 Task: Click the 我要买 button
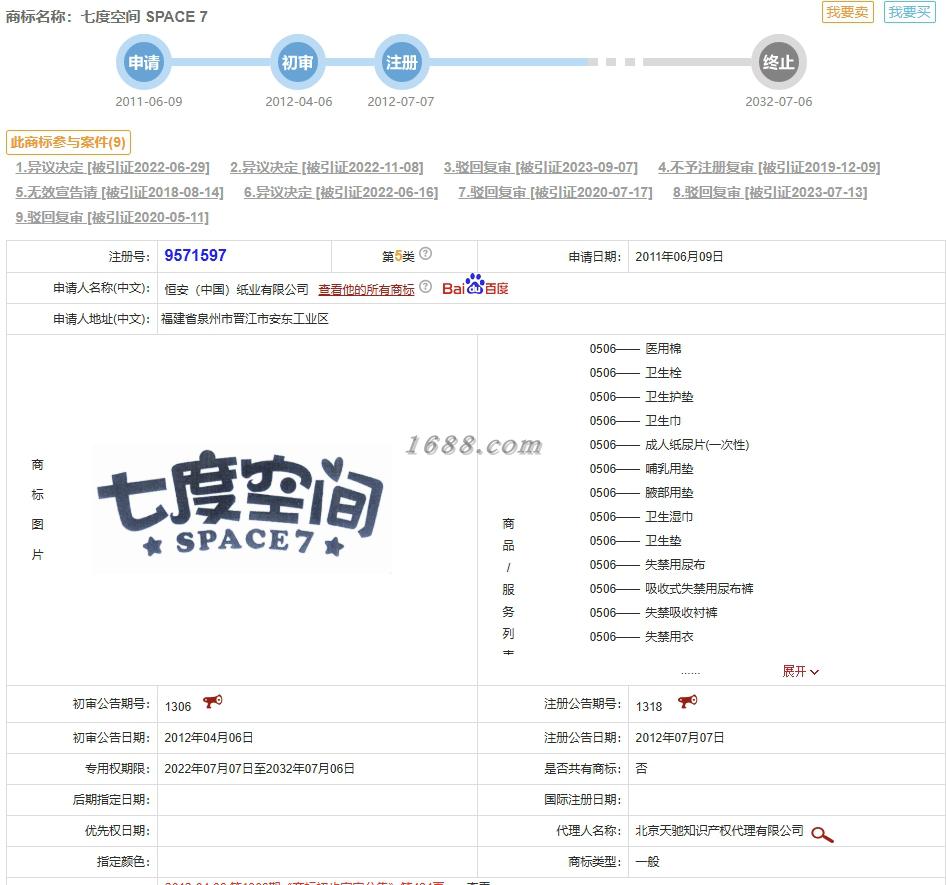click(x=909, y=12)
